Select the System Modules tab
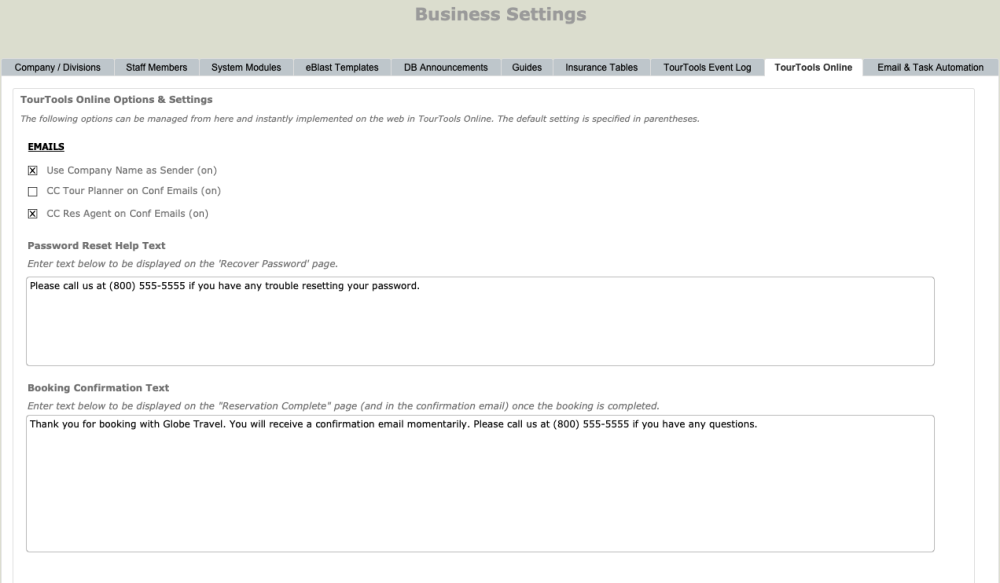 tap(245, 67)
